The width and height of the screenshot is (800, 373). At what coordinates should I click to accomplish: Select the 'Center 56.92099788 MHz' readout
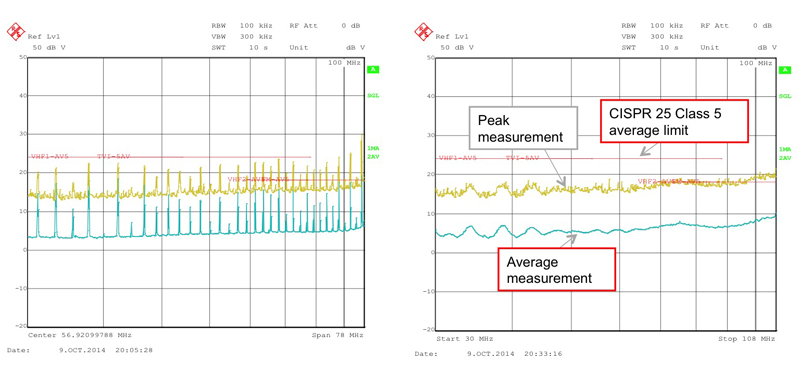(80, 335)
